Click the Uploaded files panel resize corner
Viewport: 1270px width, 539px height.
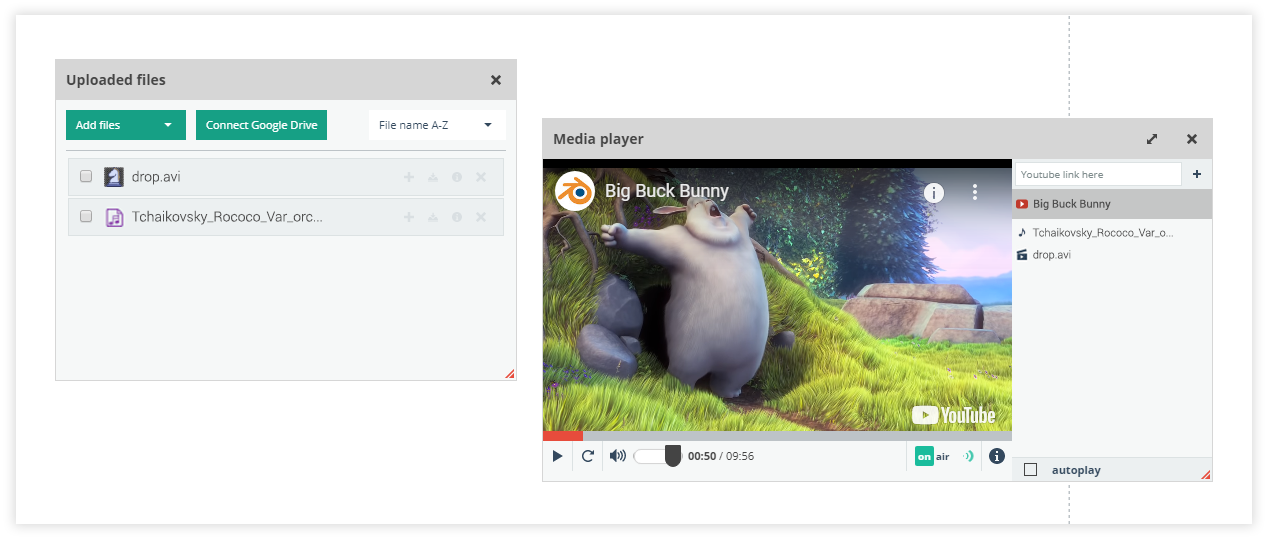(510, 374)
